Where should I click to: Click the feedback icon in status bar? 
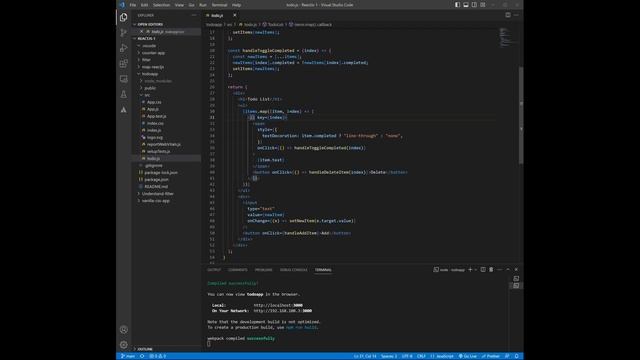[x=507, y=356]
